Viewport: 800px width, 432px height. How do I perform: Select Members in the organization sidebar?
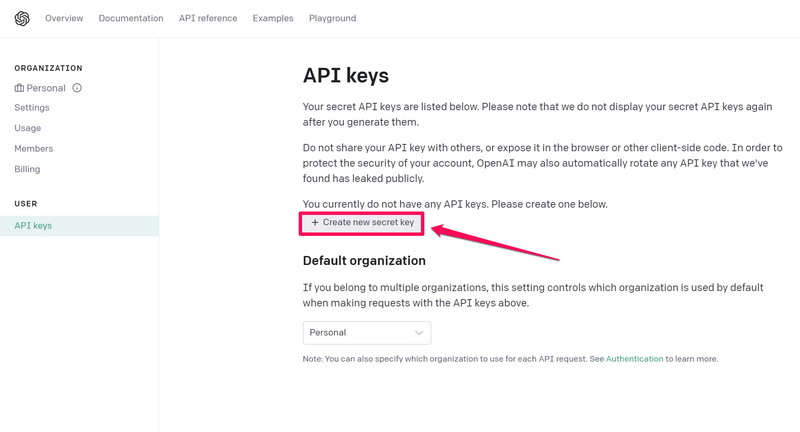(x=34, y=149)
